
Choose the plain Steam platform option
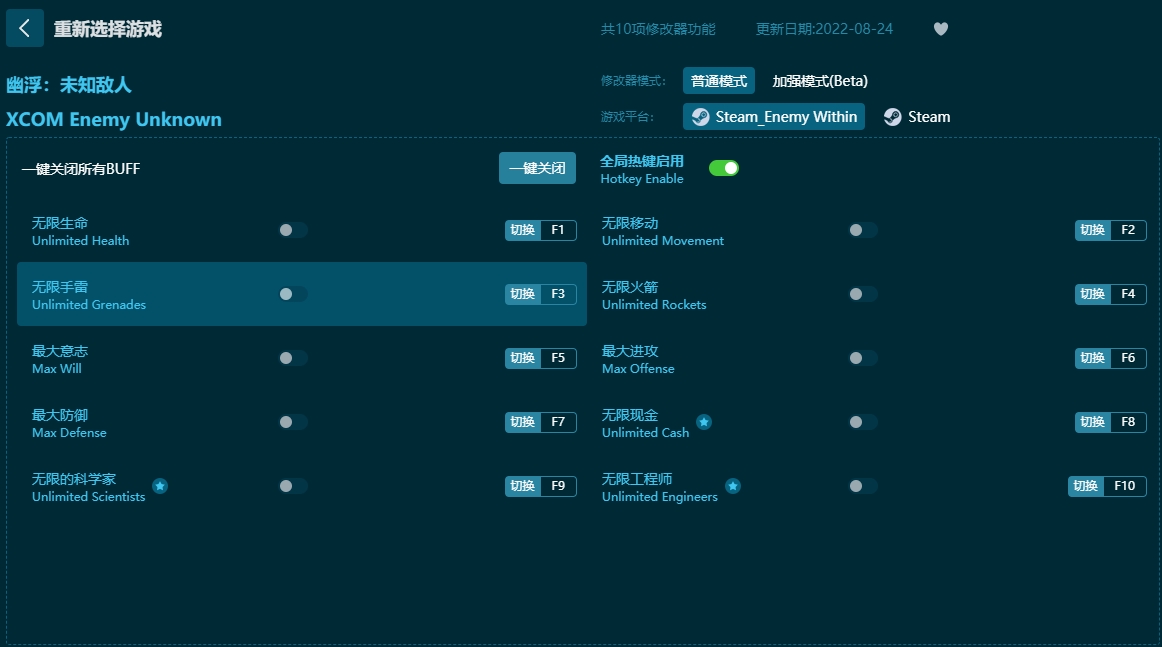click(x=916, y=117)
